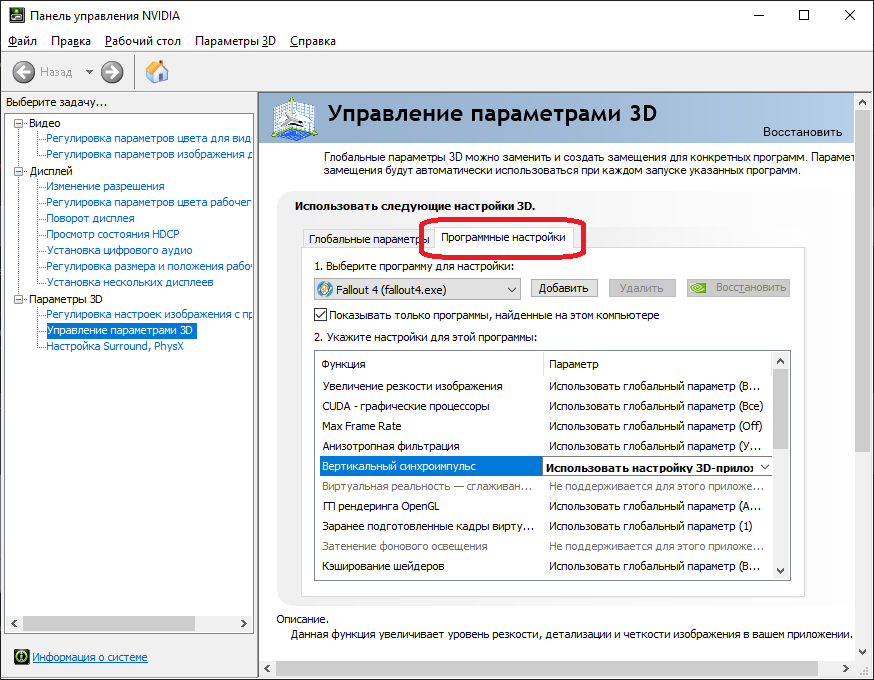The height and width of the screenshot is (680, 874).
Task: Open the Рабочий стол menu
Action: (142, 41)
